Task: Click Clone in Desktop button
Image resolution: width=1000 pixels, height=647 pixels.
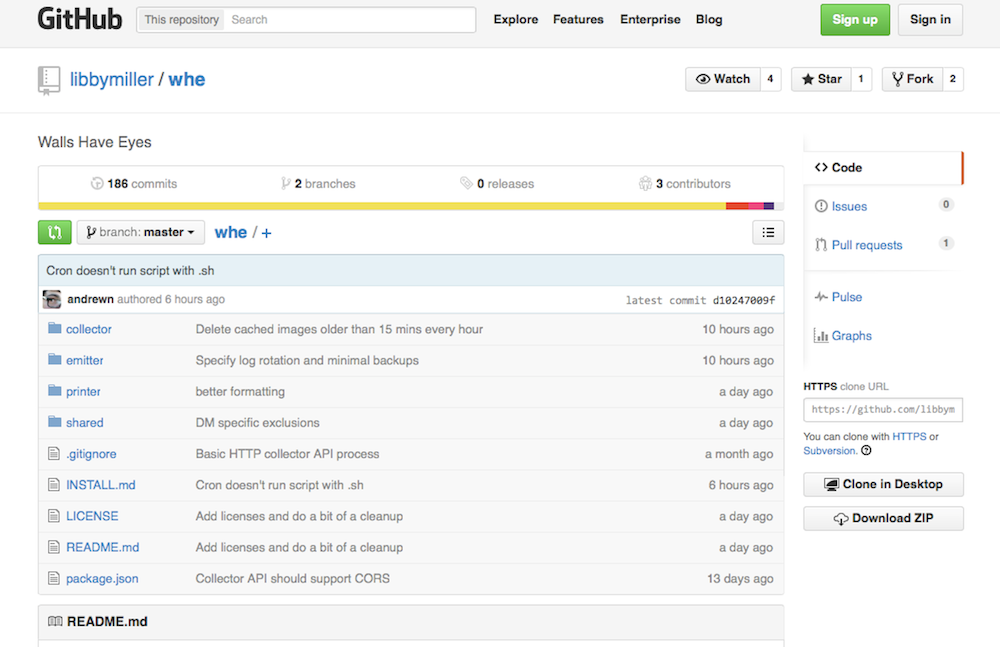Action: [883, 484]
